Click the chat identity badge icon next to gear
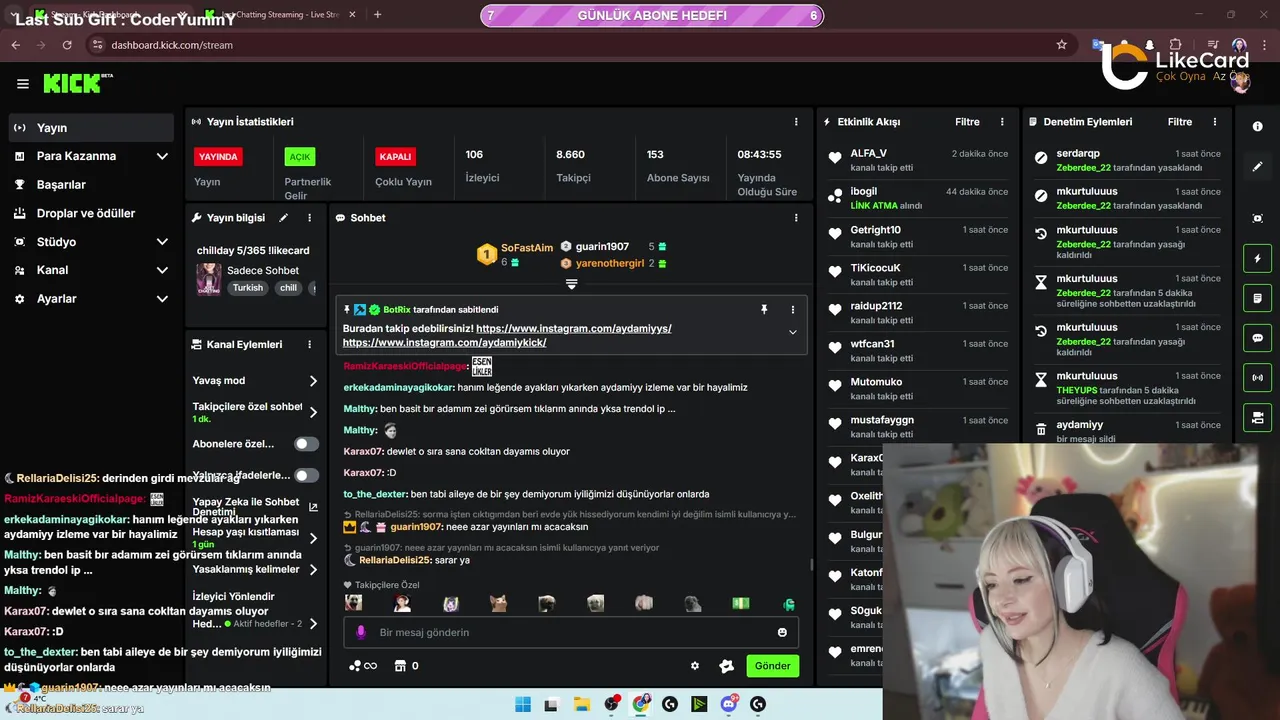1280x720 pixels. (727, 666)
